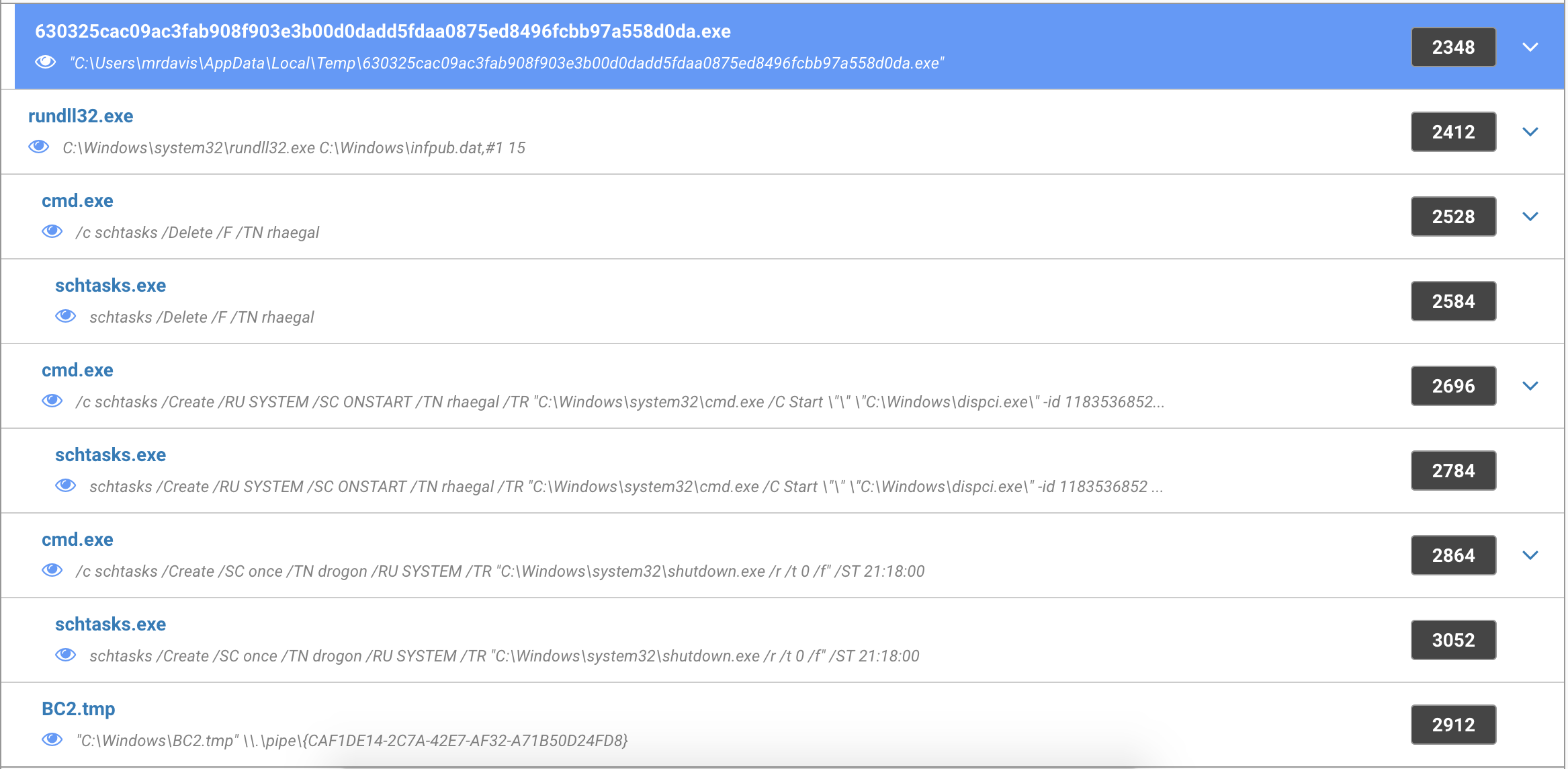Expand the cmd.exe process 2864 chevron
Image resolution: width=1568 pixels, height=769 pixels.
point(1530,555)
